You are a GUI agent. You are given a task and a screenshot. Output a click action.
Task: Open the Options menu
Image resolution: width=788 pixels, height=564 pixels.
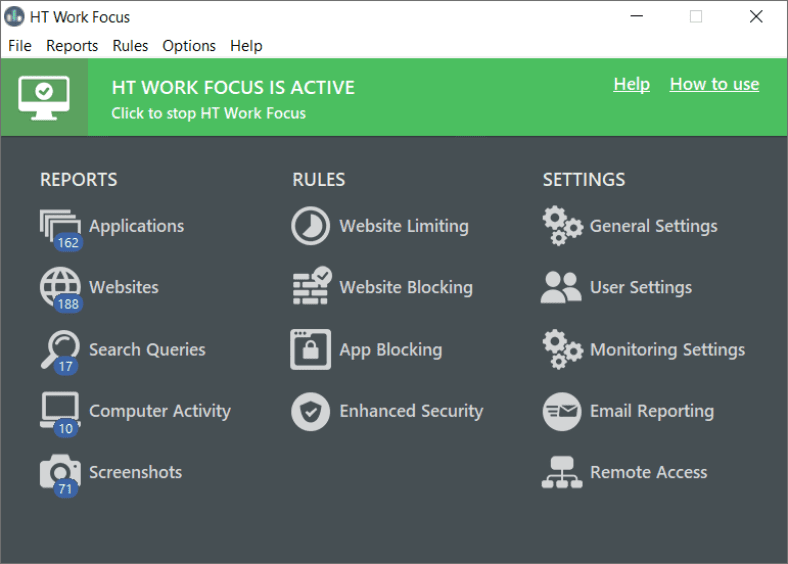[189, 46]
